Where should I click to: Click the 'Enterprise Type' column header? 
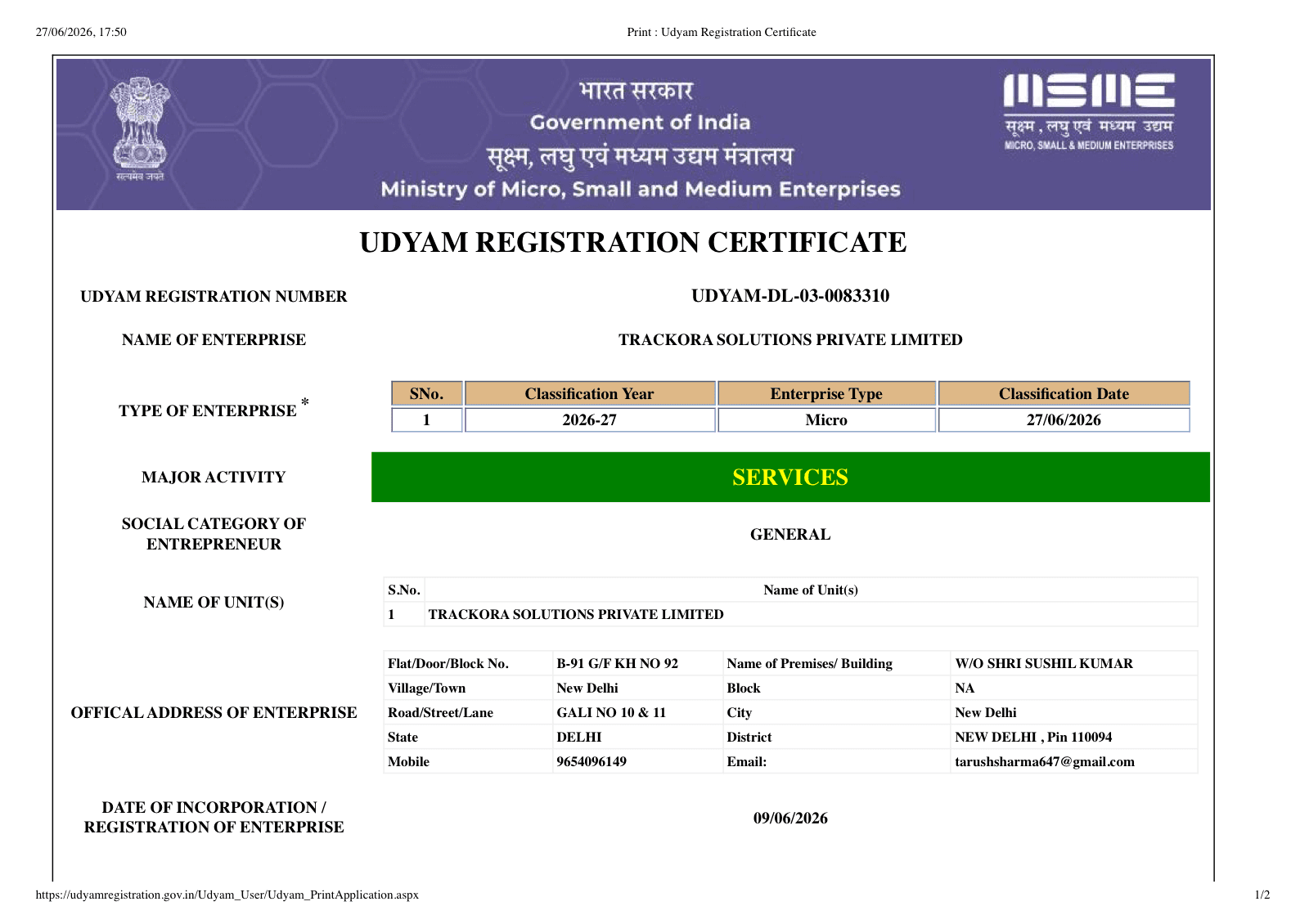tap(826, 393)
